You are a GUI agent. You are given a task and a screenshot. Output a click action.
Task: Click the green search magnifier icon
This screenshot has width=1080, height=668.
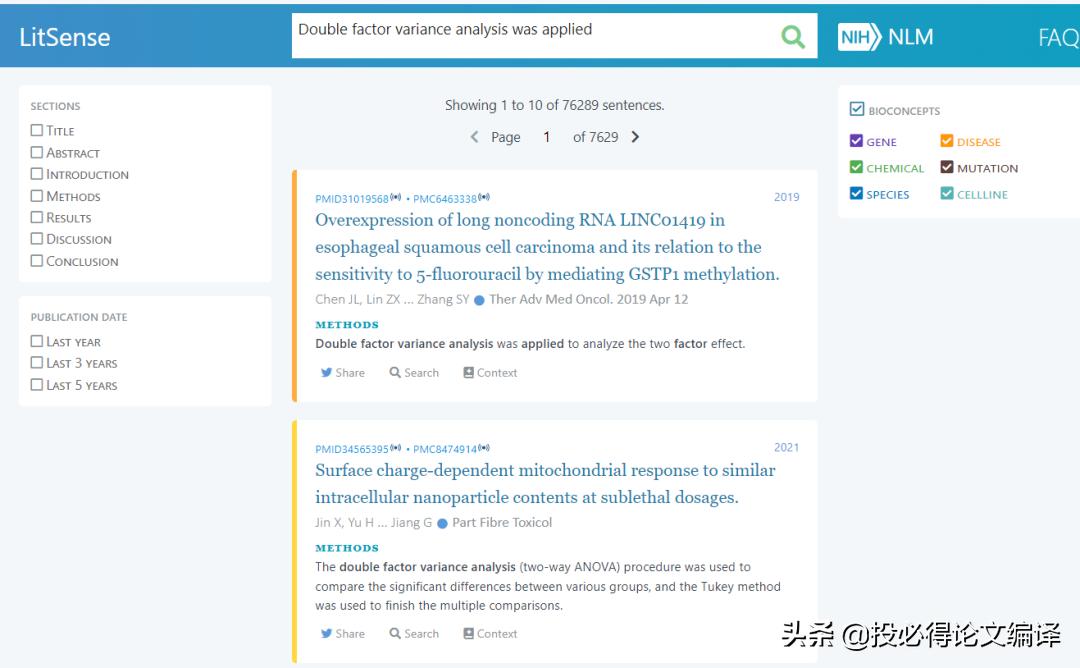point(795,36)
